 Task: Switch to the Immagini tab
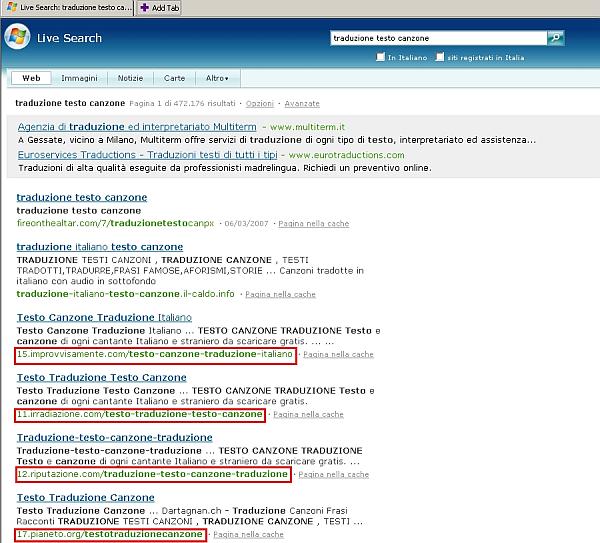tap(79, 78)
